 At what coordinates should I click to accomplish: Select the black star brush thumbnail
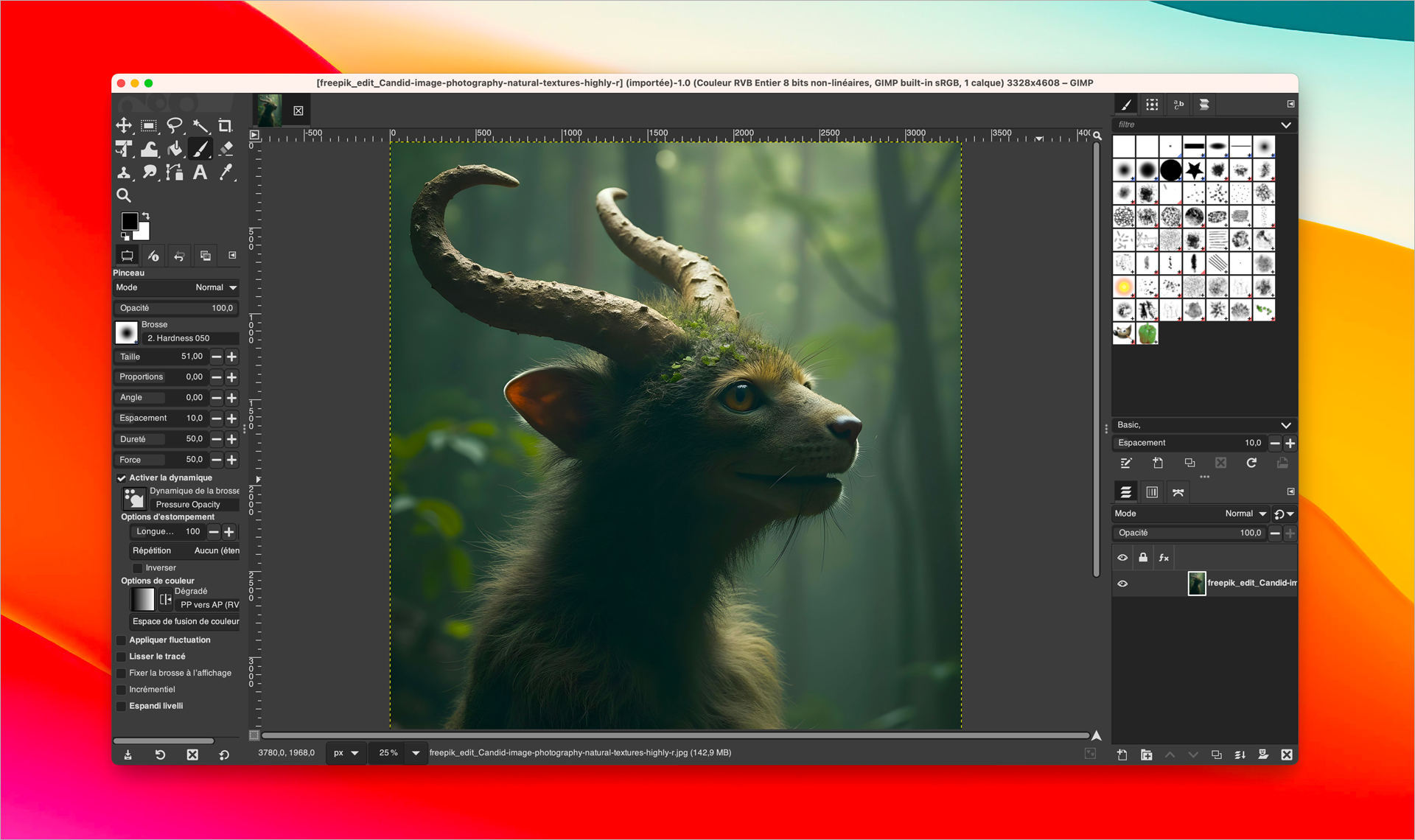[x=1194, y=170]
